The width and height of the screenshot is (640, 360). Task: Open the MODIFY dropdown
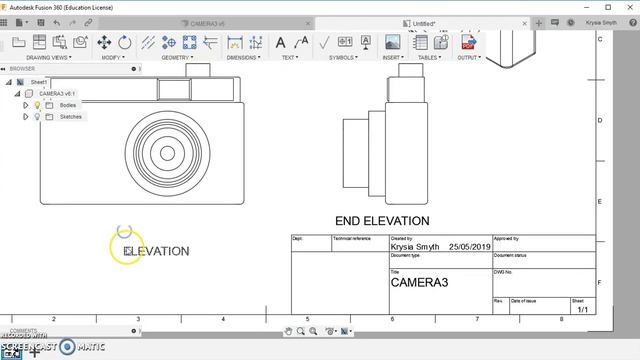[x=113, y=58]
